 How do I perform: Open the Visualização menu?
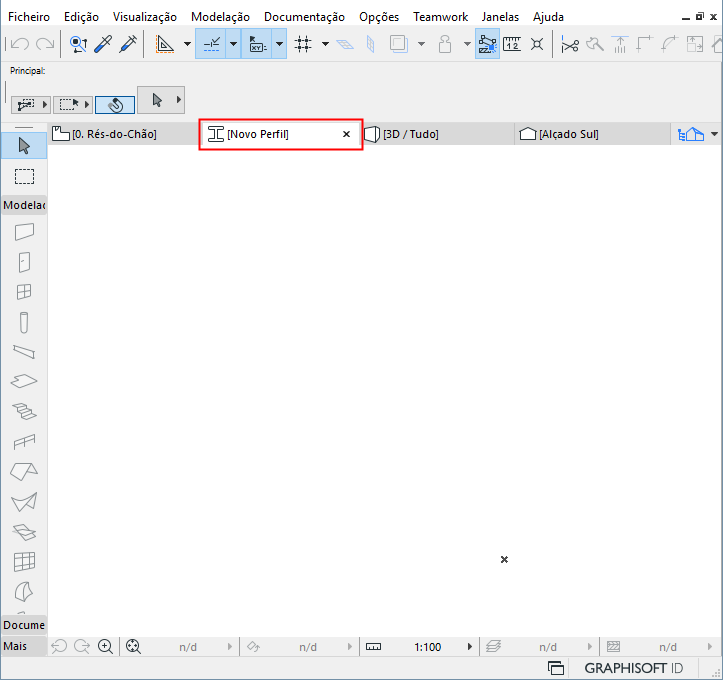coord(145,17)
